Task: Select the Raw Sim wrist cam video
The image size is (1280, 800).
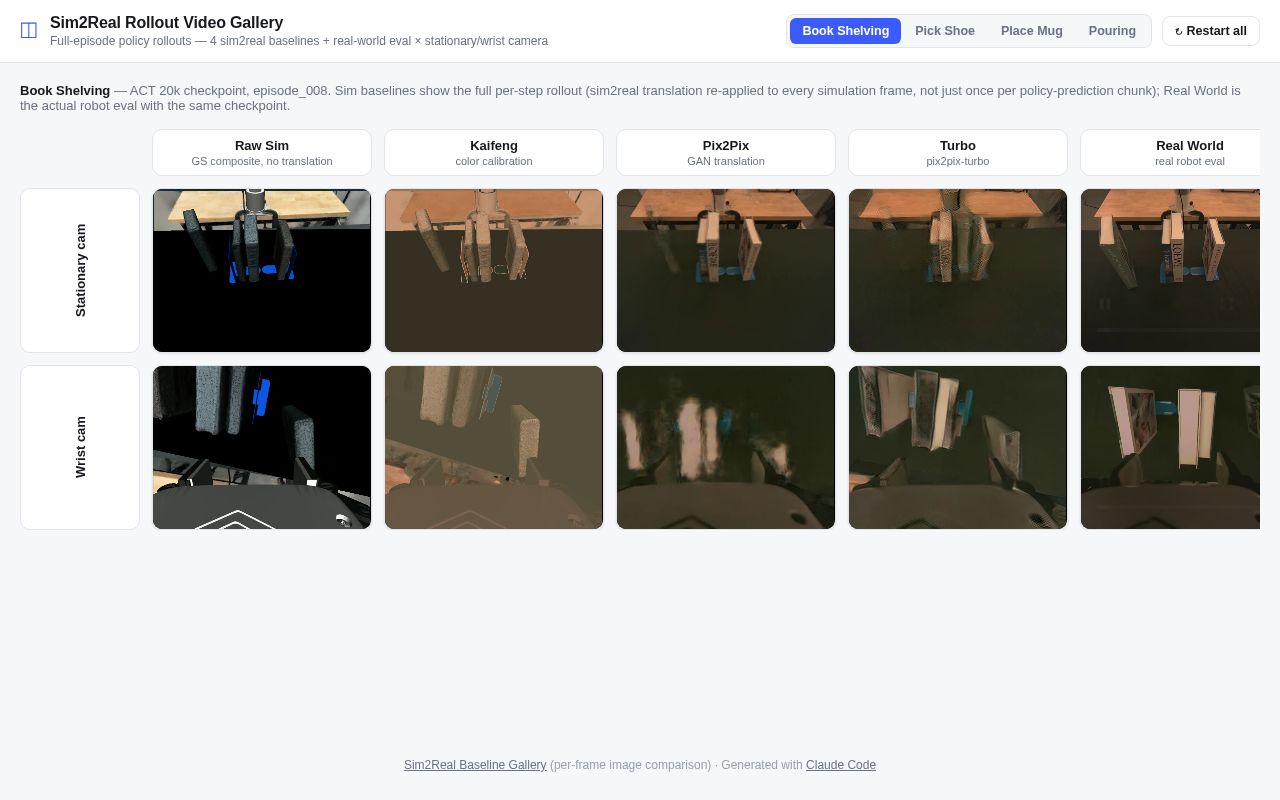Action: pos(262,447)
